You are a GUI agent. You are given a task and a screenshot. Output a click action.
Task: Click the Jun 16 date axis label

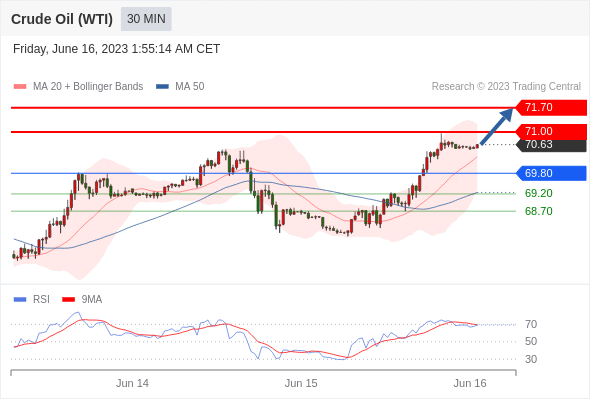[x=470, y=383]
